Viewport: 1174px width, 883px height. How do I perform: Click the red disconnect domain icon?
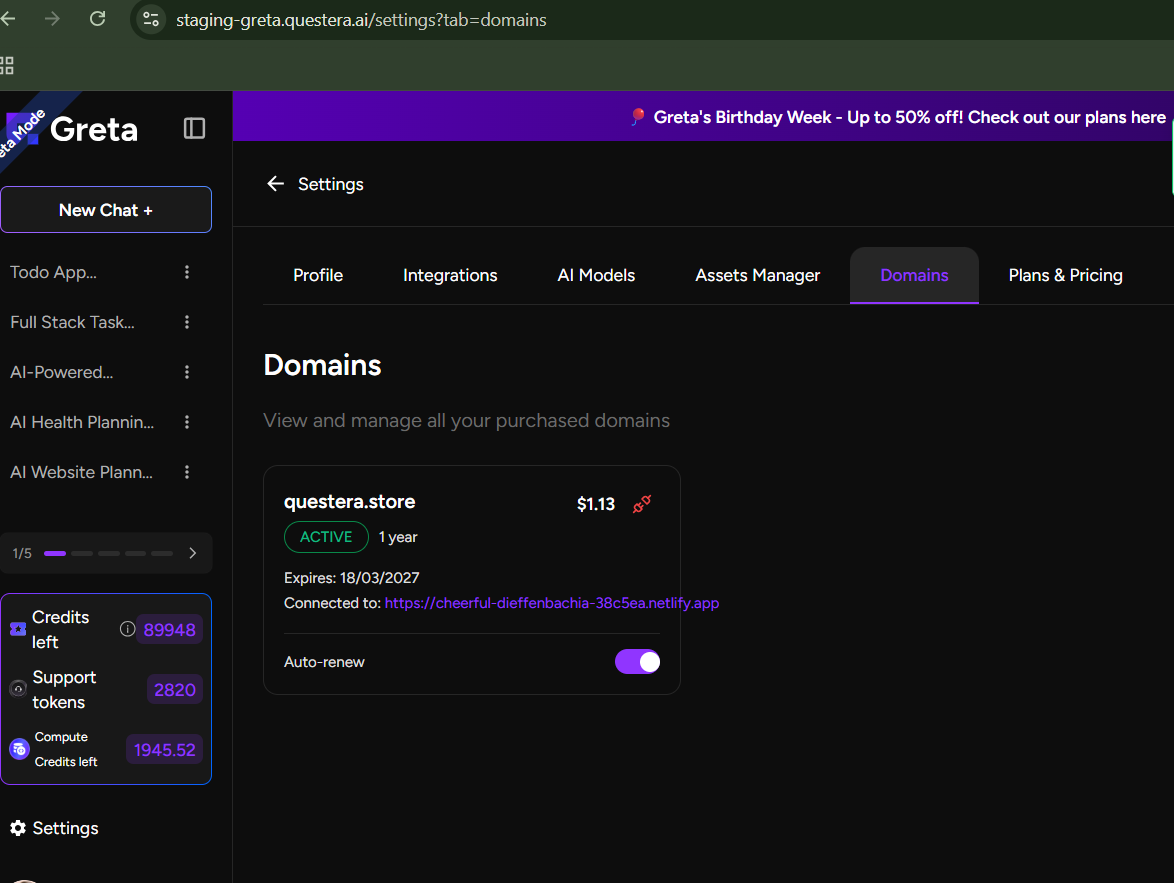click(x=642, y=504)
